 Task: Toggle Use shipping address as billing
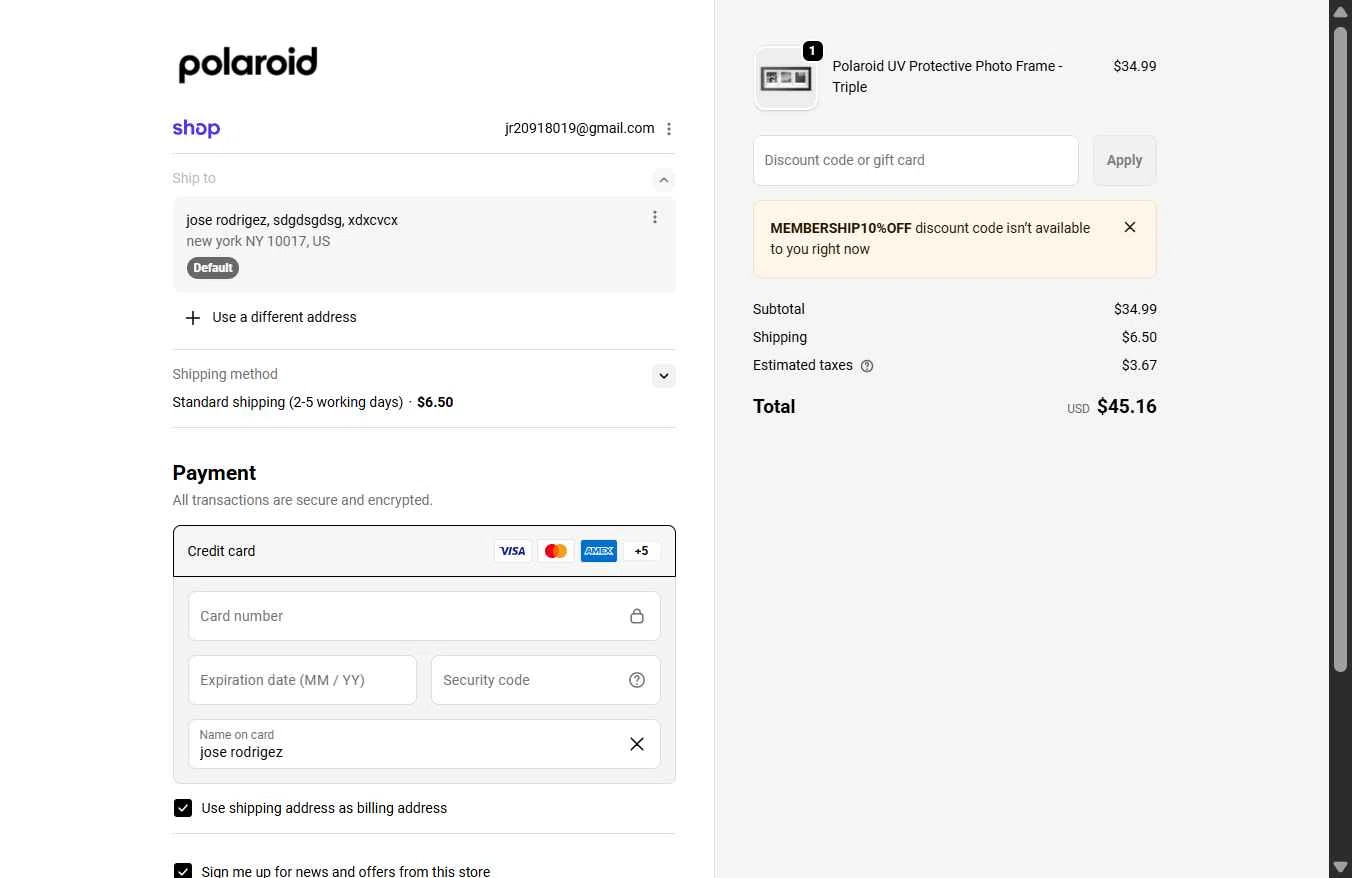pyautogui.click(x=183, y=808)
